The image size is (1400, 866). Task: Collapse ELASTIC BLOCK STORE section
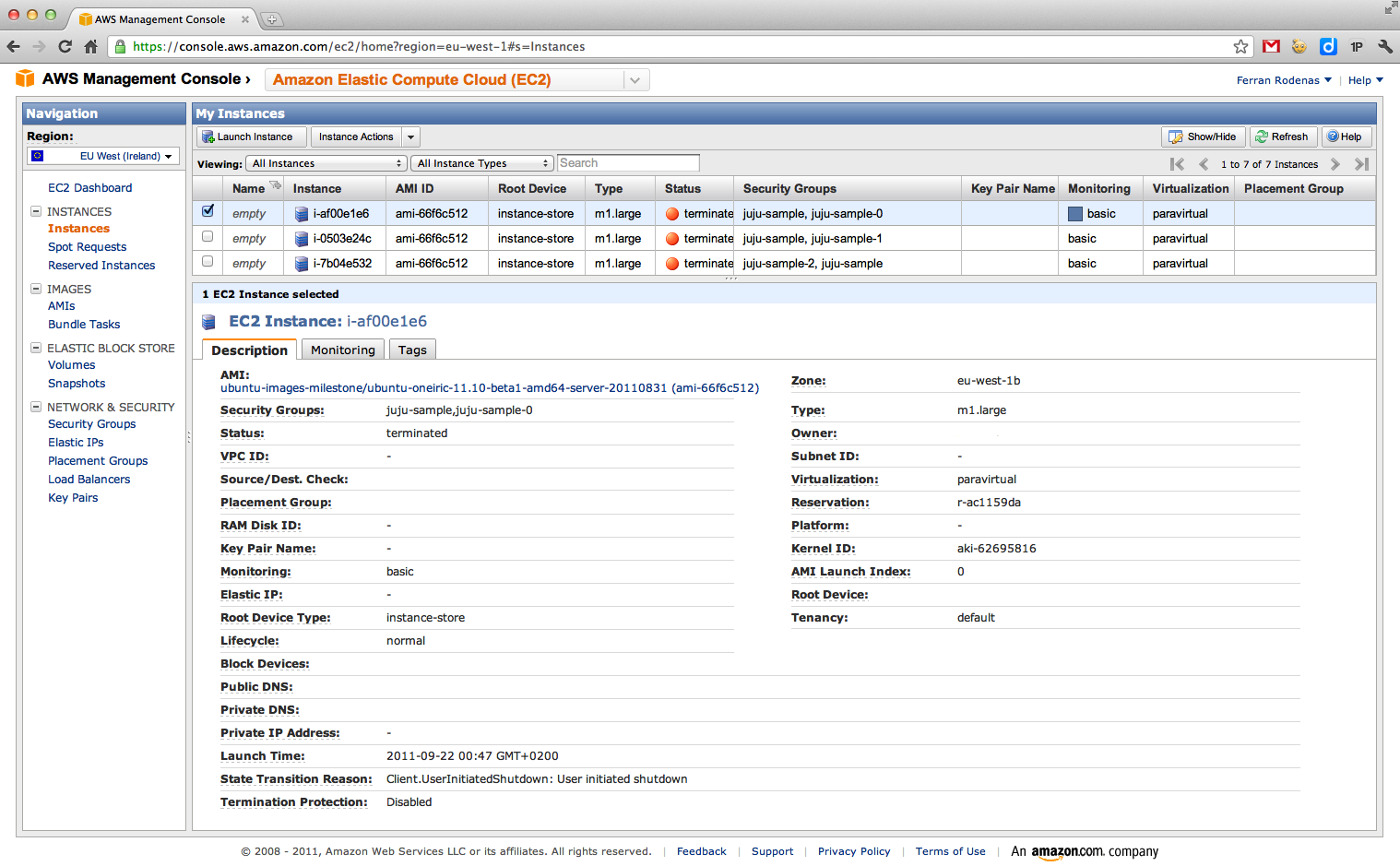[x=36, y=348]
